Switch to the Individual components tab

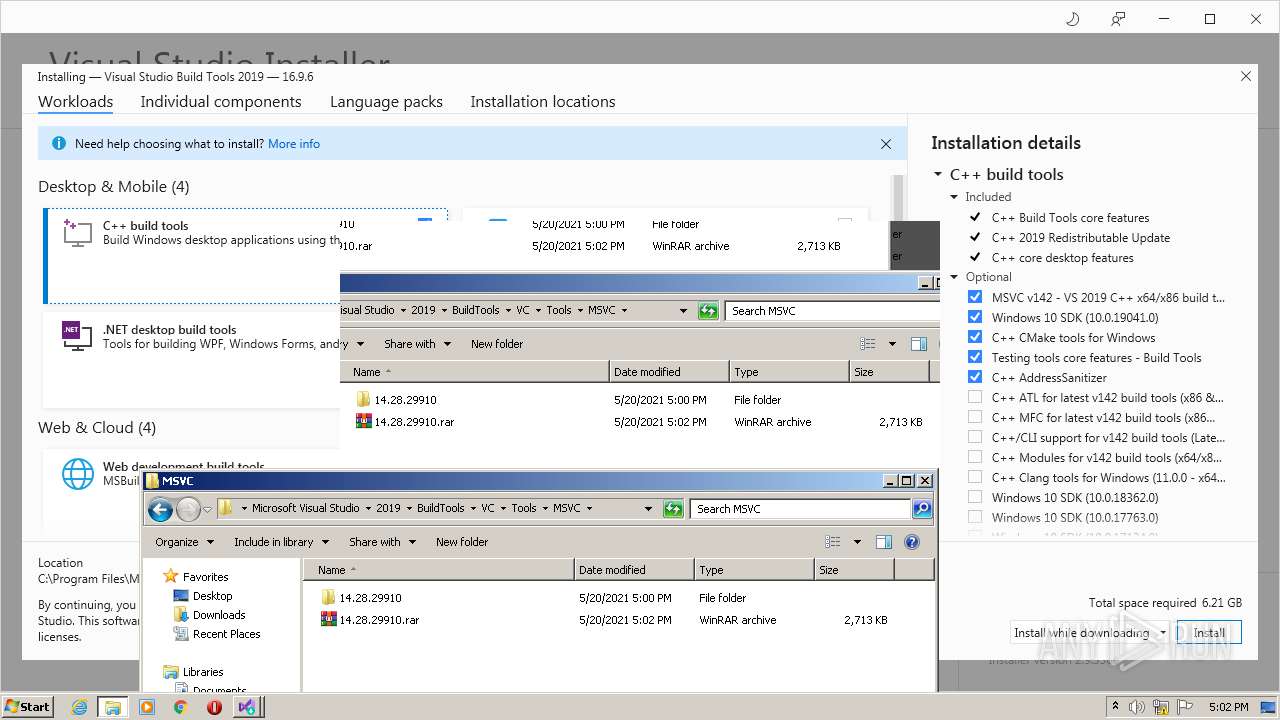(x=221, y=102)
